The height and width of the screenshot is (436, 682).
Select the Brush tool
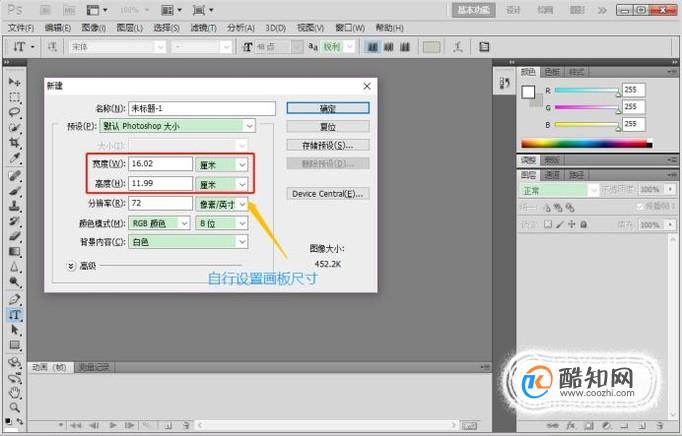(x=14, y=191)
